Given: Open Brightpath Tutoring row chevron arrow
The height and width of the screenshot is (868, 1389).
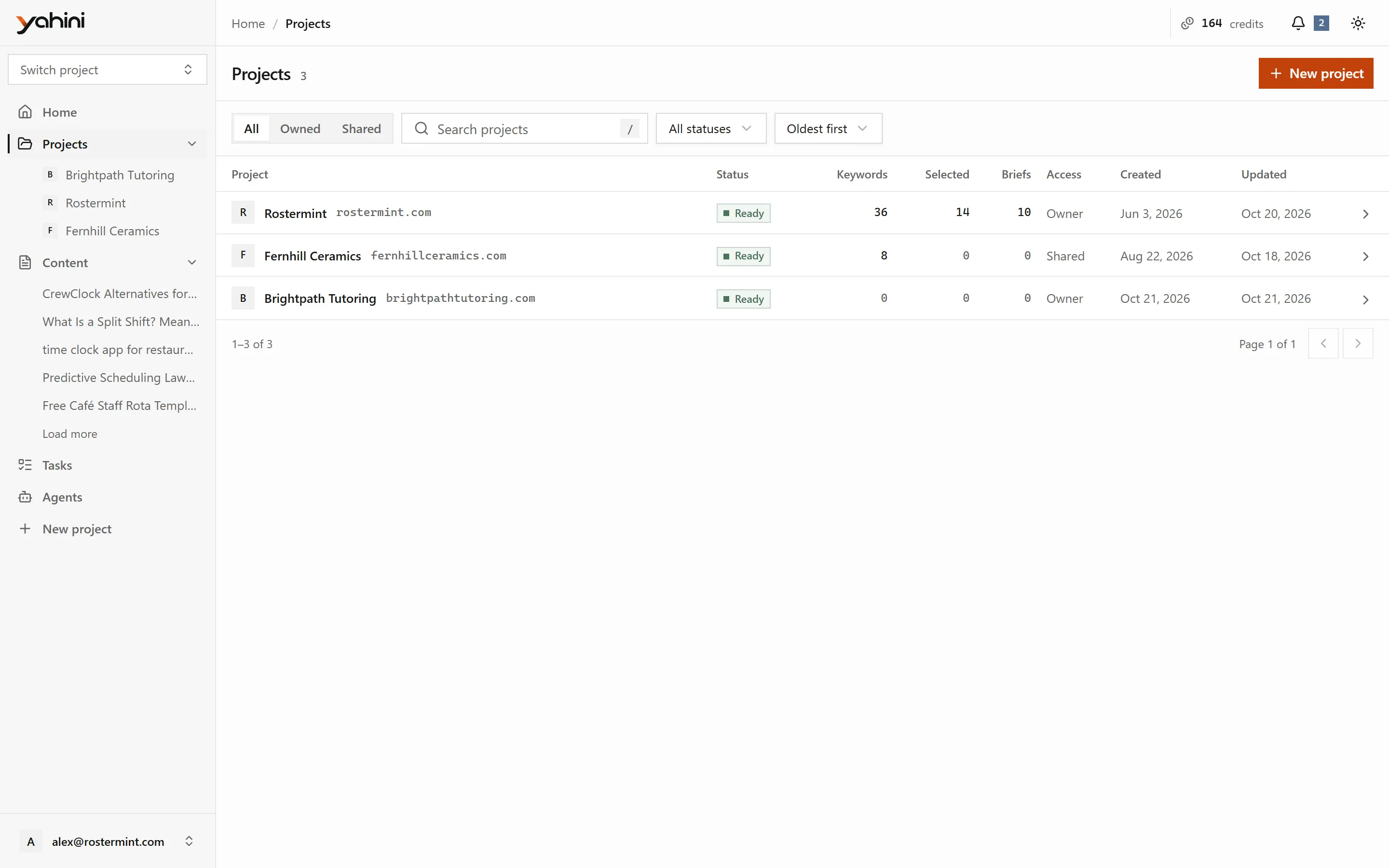Looking at the screenshot, I should point(1365,299).
